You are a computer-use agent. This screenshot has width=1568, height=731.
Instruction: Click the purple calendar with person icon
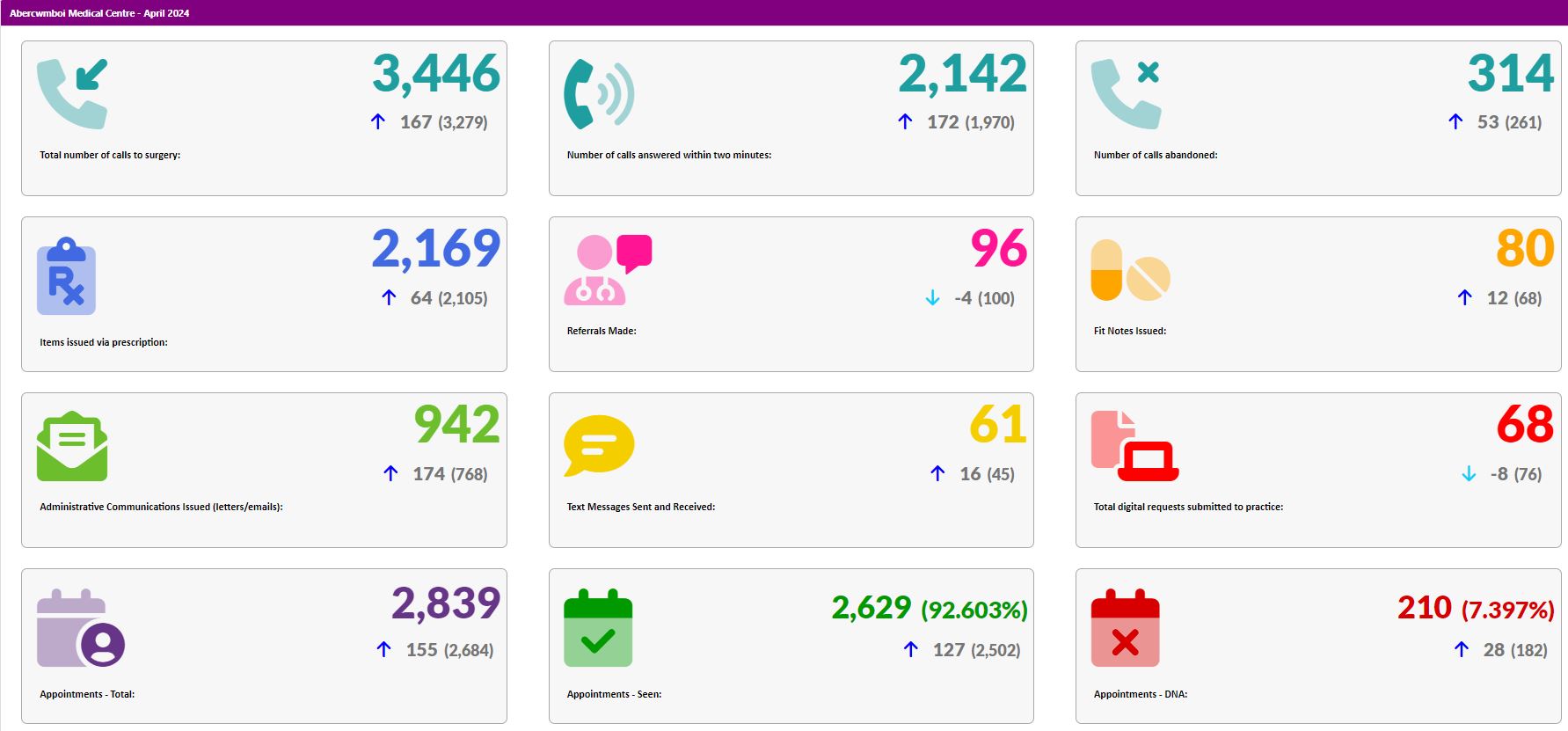click(81, 628)
